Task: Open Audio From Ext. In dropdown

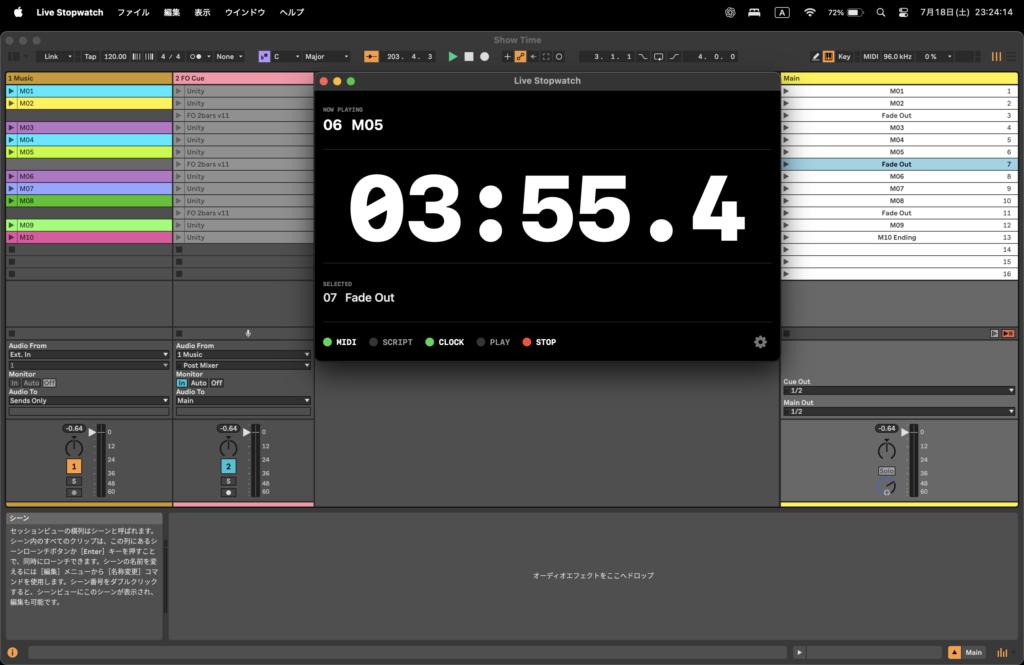Action: [x=89, y=355]
